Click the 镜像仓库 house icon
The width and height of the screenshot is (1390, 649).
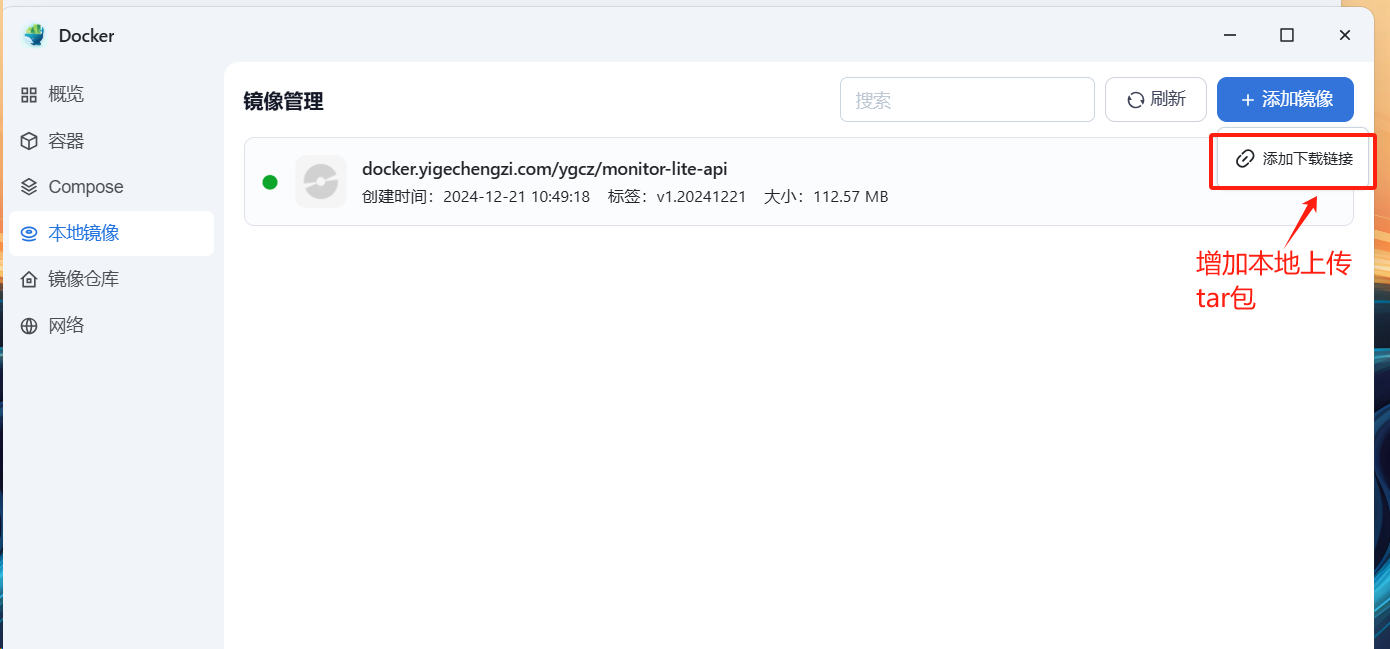(29, 279)
